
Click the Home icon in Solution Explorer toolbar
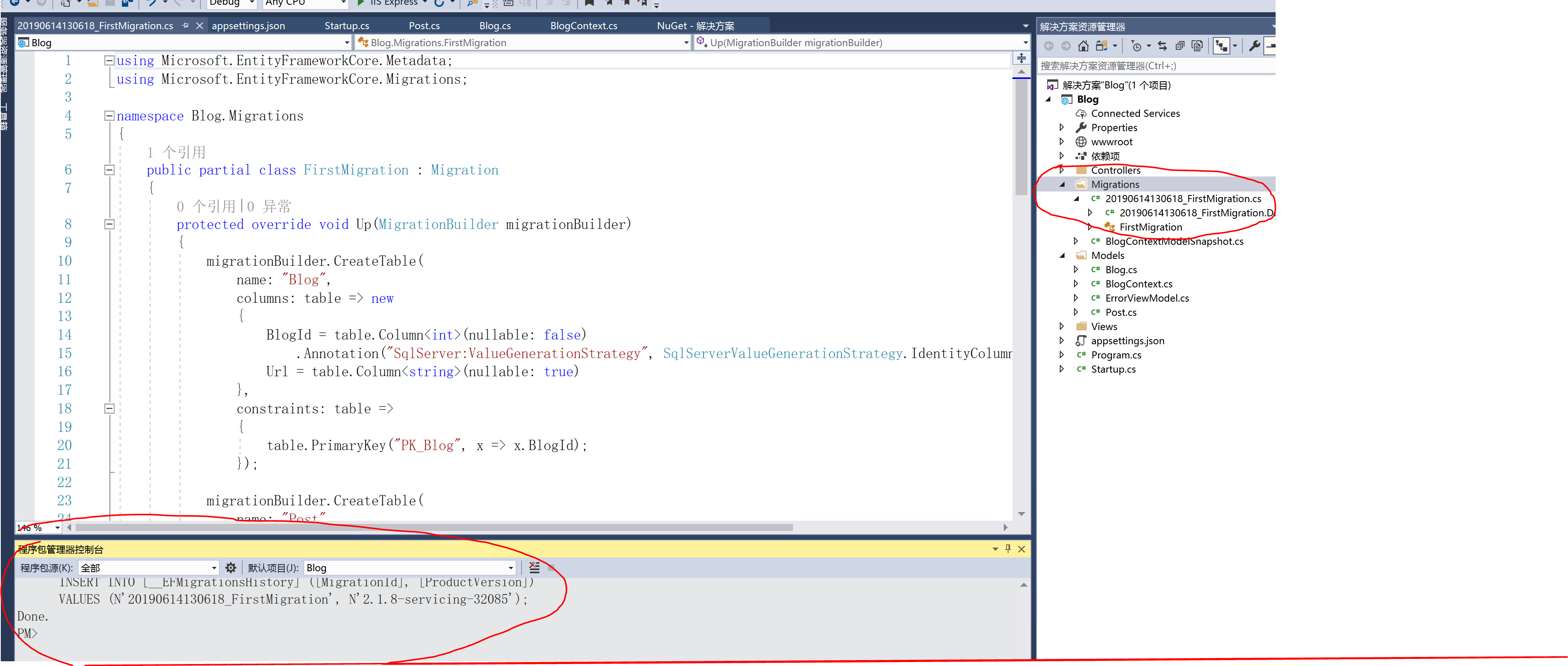click(x=1083, y=46)
